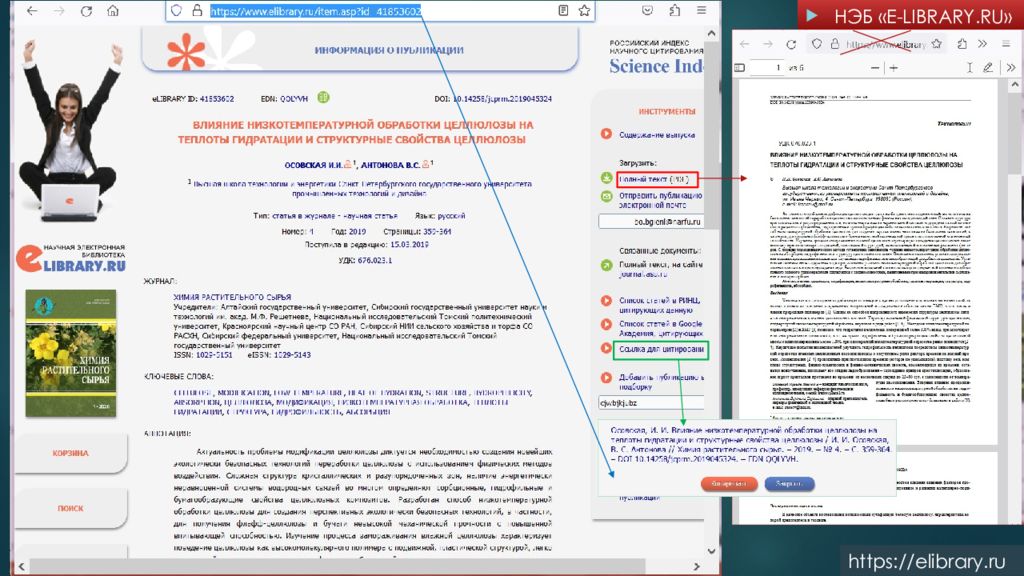The height and width of the screenshot is (576, 1024).
Task: Click the Science Index logo
Action: [656, 65]
